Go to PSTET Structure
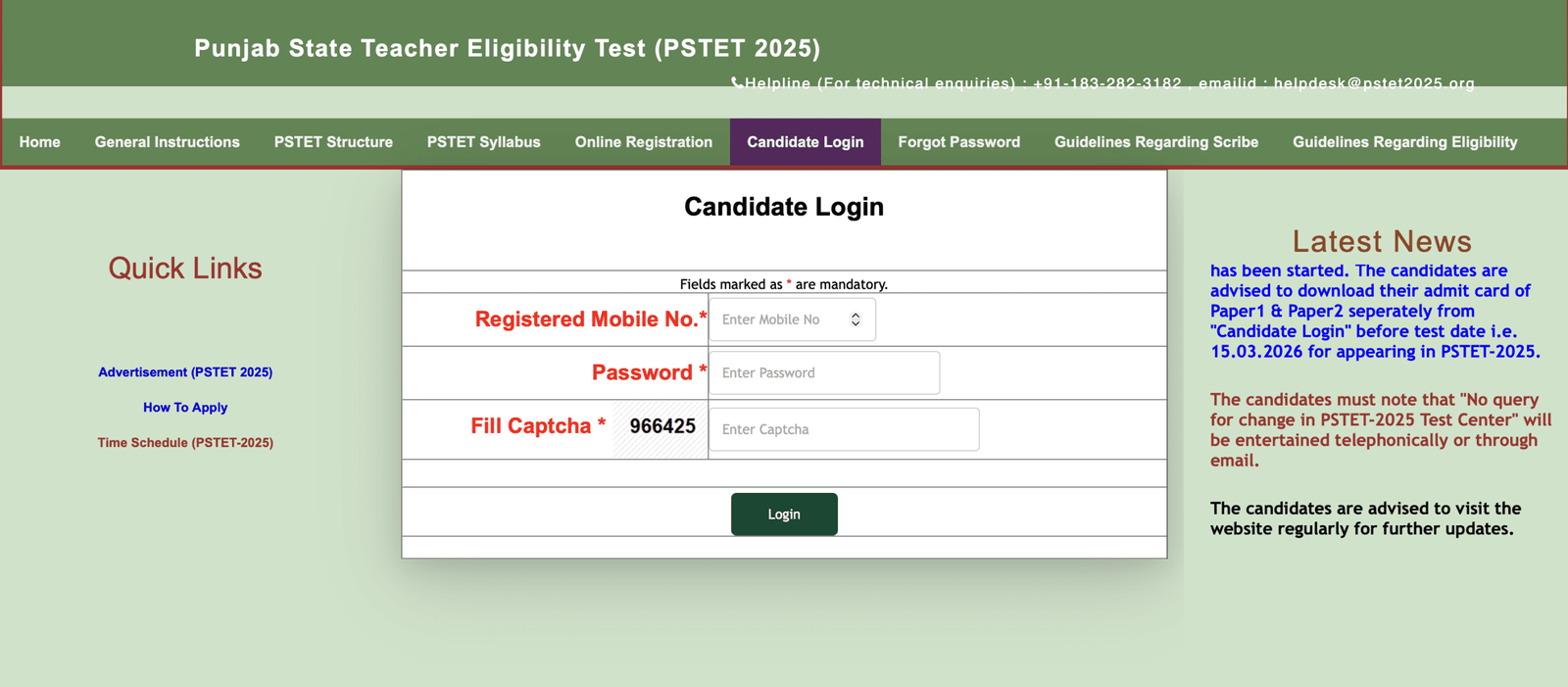 point(333,142)
